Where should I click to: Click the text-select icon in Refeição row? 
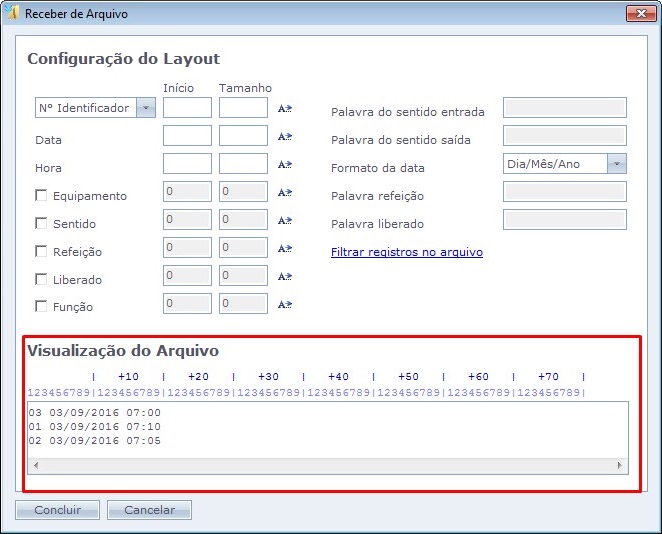pyautogui.click(x=284, y=249)
